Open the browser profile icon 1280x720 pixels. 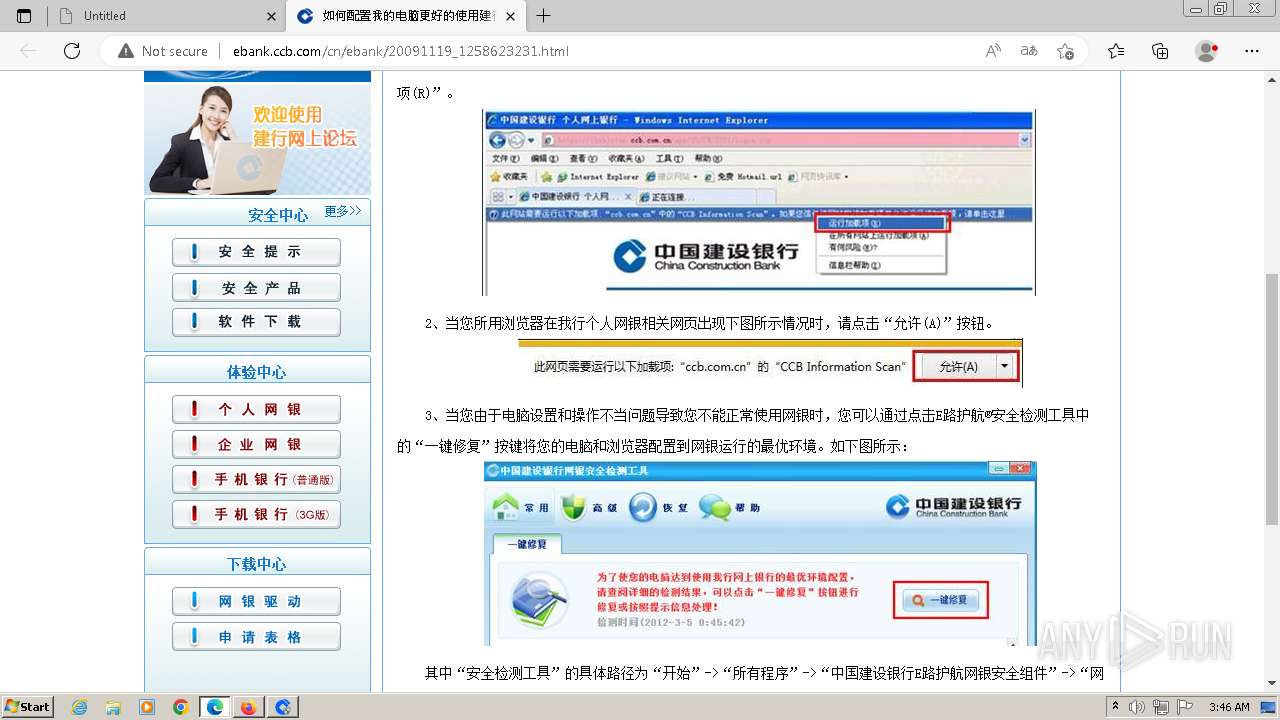[1207, 51]
